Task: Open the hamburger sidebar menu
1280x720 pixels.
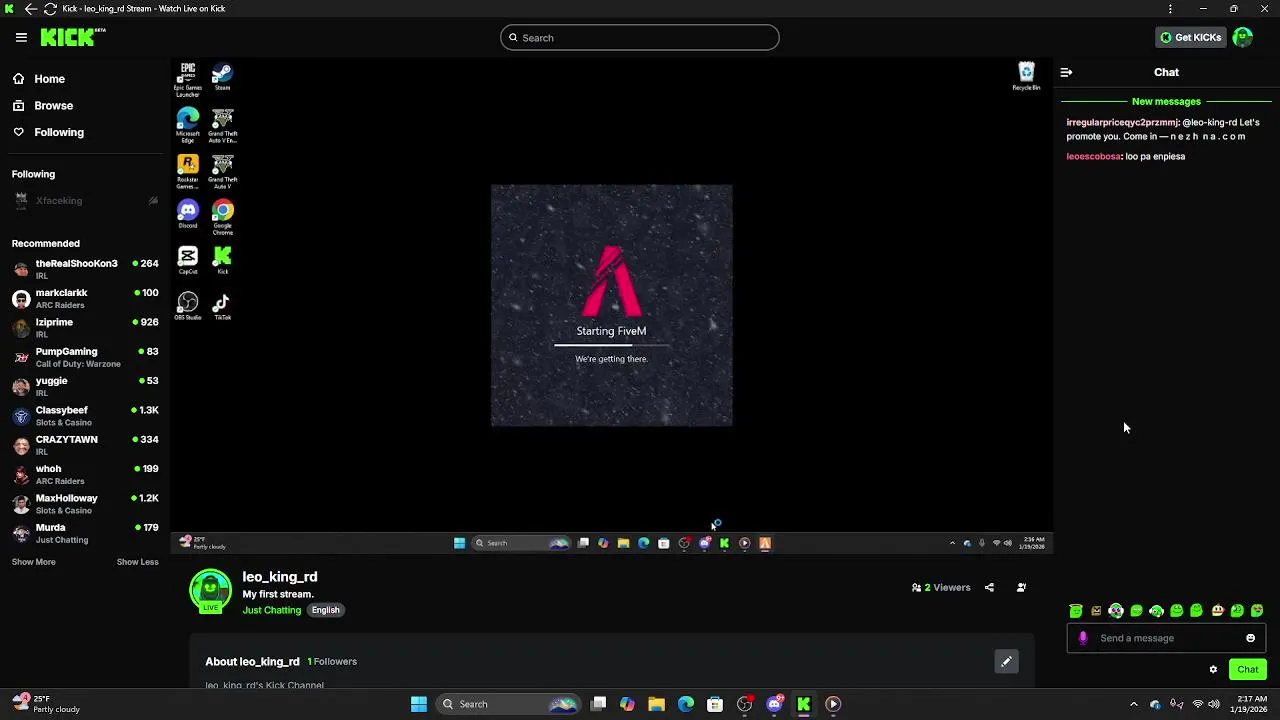Action: pyautogui.click(x=21, y=37)
